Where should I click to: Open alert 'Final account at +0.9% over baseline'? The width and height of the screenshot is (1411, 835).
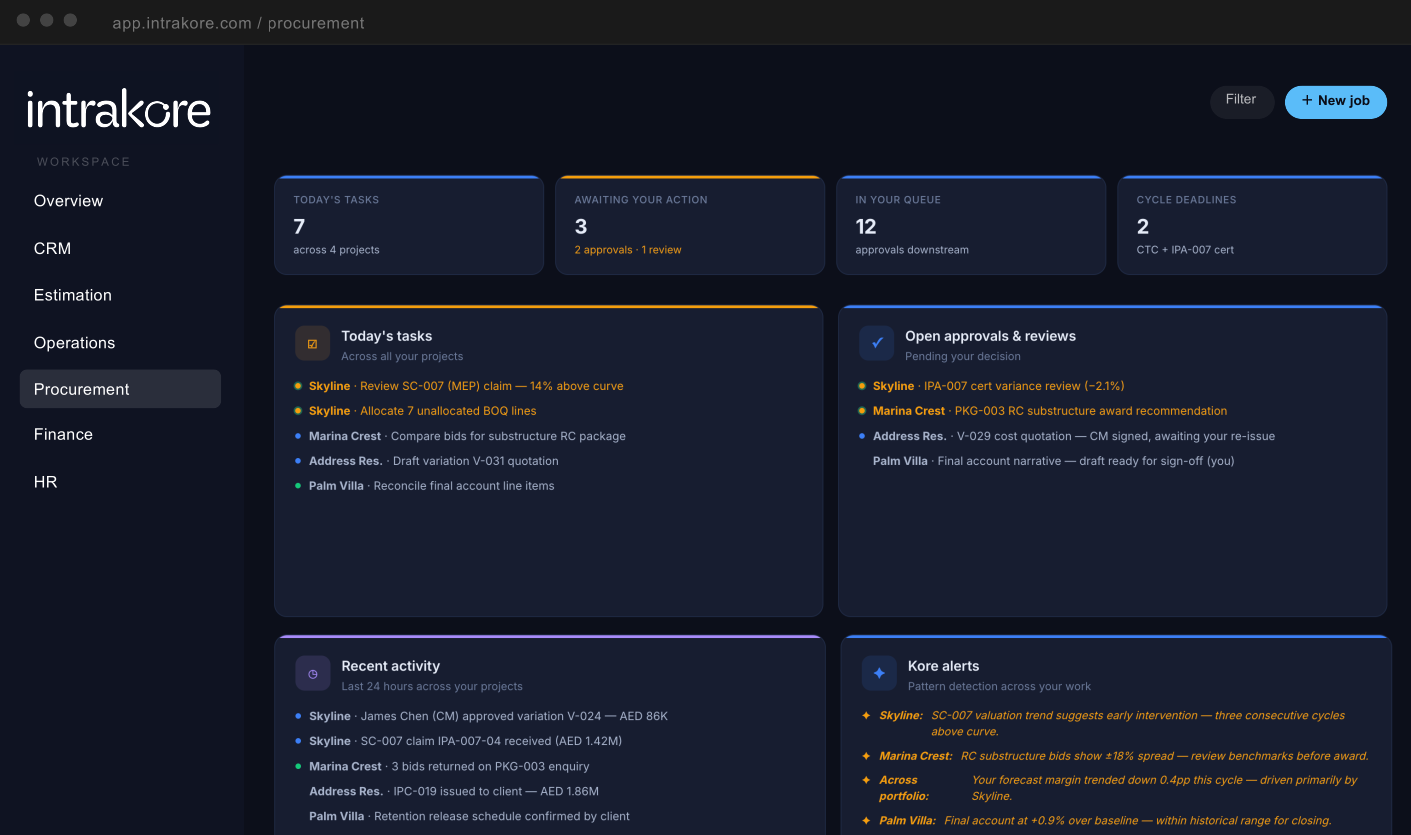pyautogui.click(x=1138, y=820)
